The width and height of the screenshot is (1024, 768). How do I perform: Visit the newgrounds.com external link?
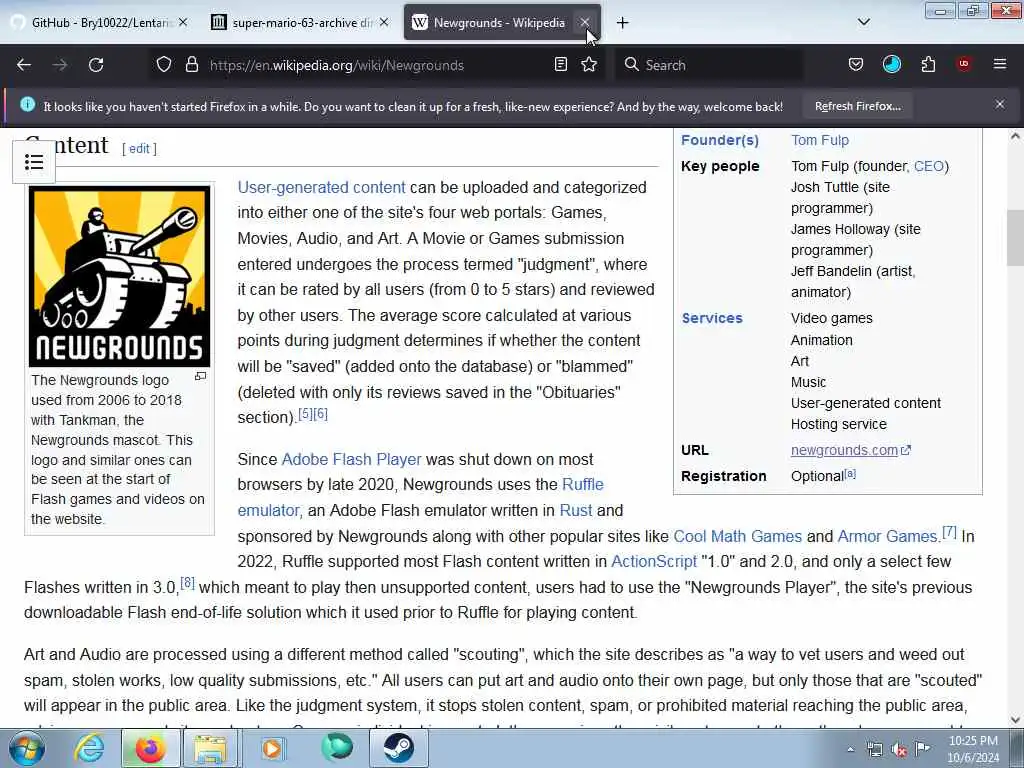[850, 450]
